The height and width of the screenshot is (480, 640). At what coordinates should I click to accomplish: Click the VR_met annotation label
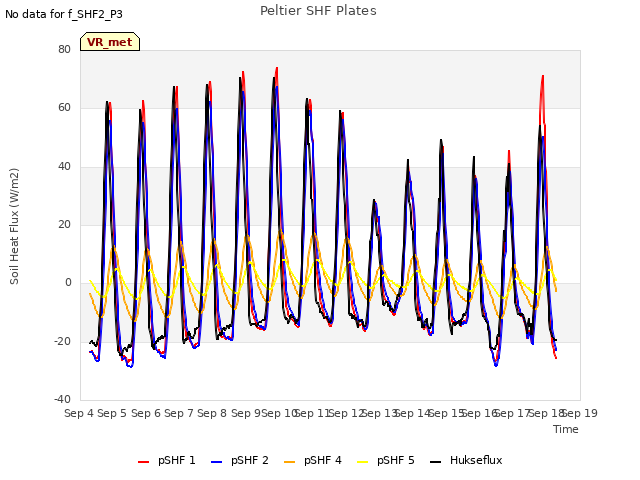110,42
